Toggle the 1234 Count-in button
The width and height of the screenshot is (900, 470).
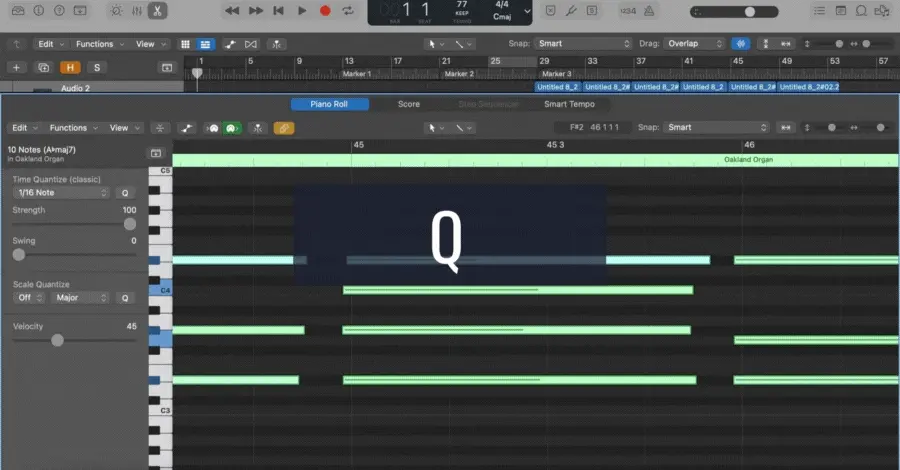point(628,10)
